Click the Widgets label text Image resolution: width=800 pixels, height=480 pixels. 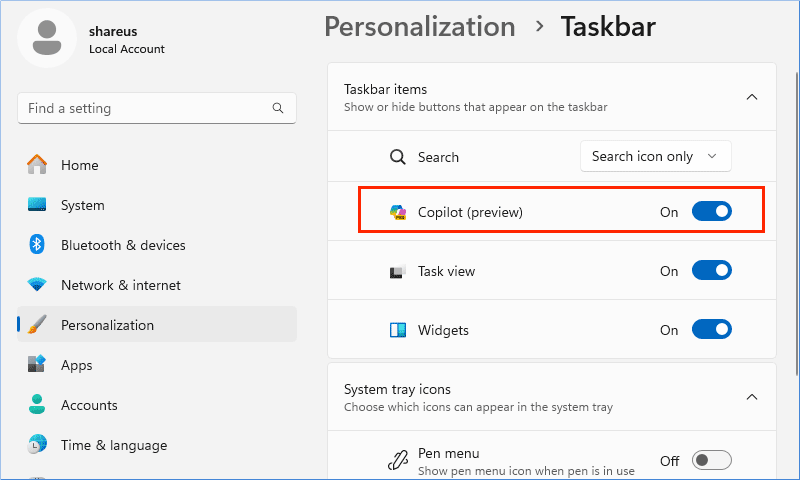(443, 330)
